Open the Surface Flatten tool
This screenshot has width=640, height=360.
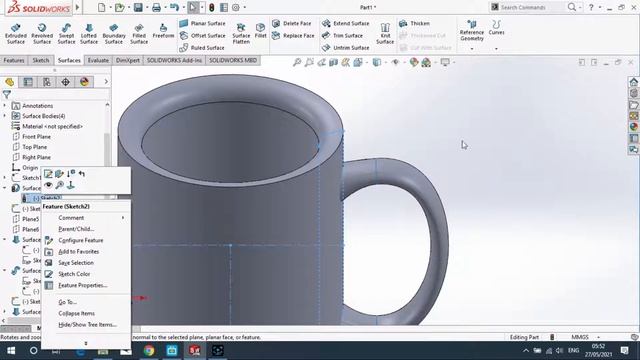[x=241, y=33]
